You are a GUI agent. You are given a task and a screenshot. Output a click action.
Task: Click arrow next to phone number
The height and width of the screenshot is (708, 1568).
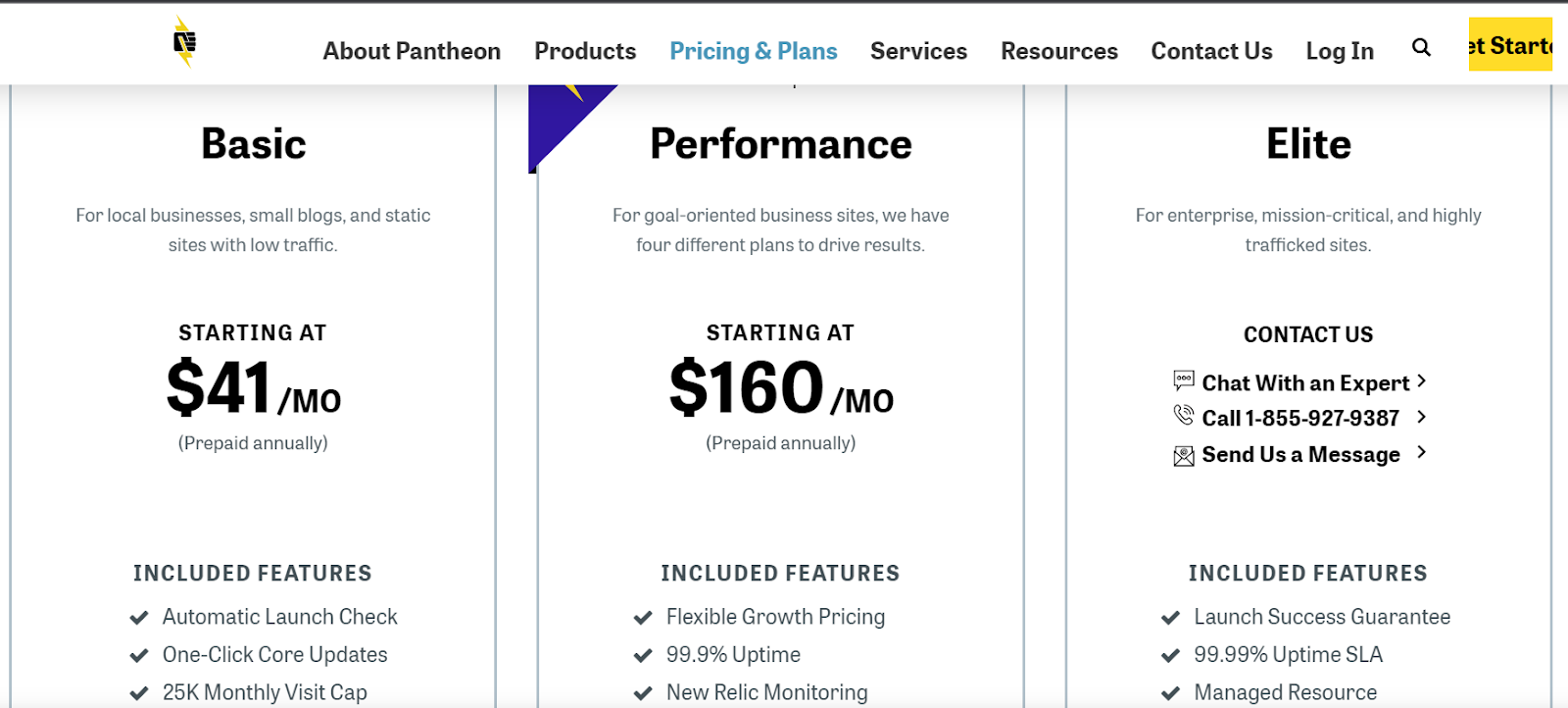1422,417
